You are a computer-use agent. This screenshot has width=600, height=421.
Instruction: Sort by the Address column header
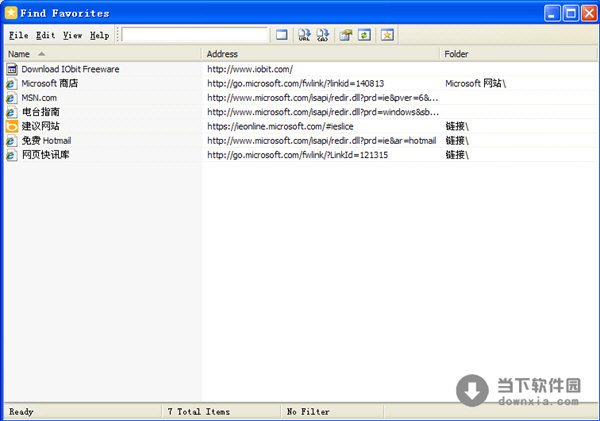(x=321, y=54)
